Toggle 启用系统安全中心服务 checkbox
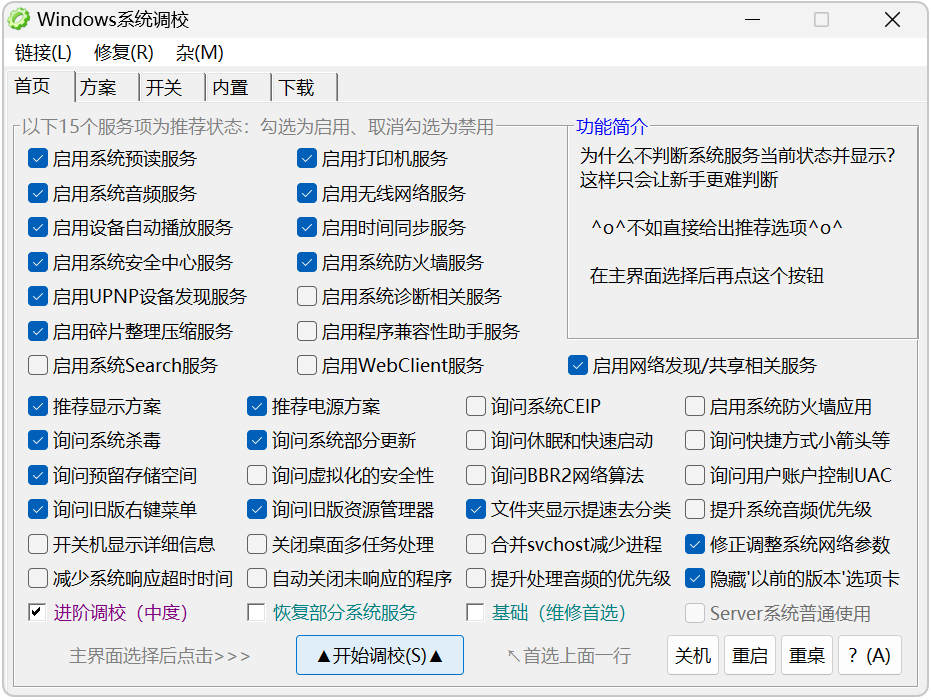This screenshot has height=700, width=931. point(38,262)
